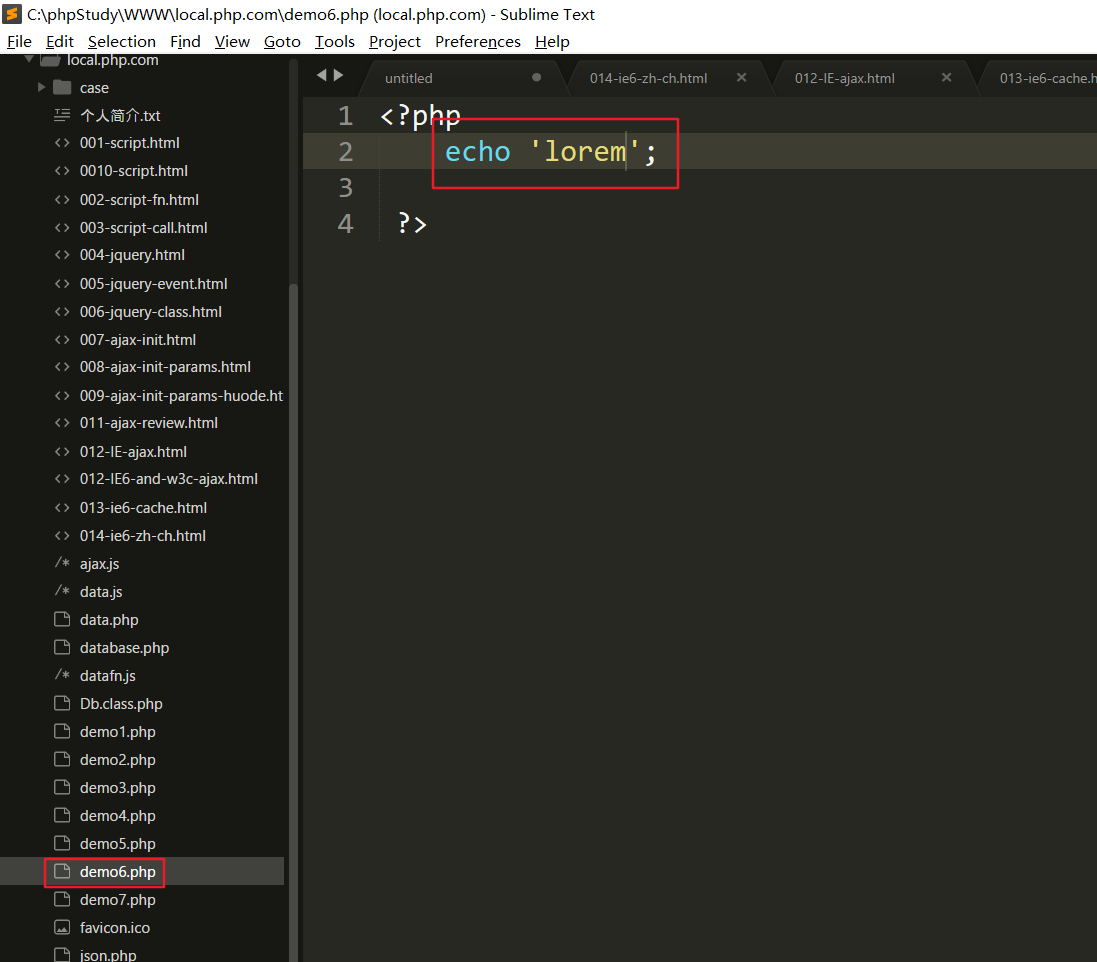This screenshot has height=962, width=1097.
Task: Open the Preferences menu
Action: [477, 41]
